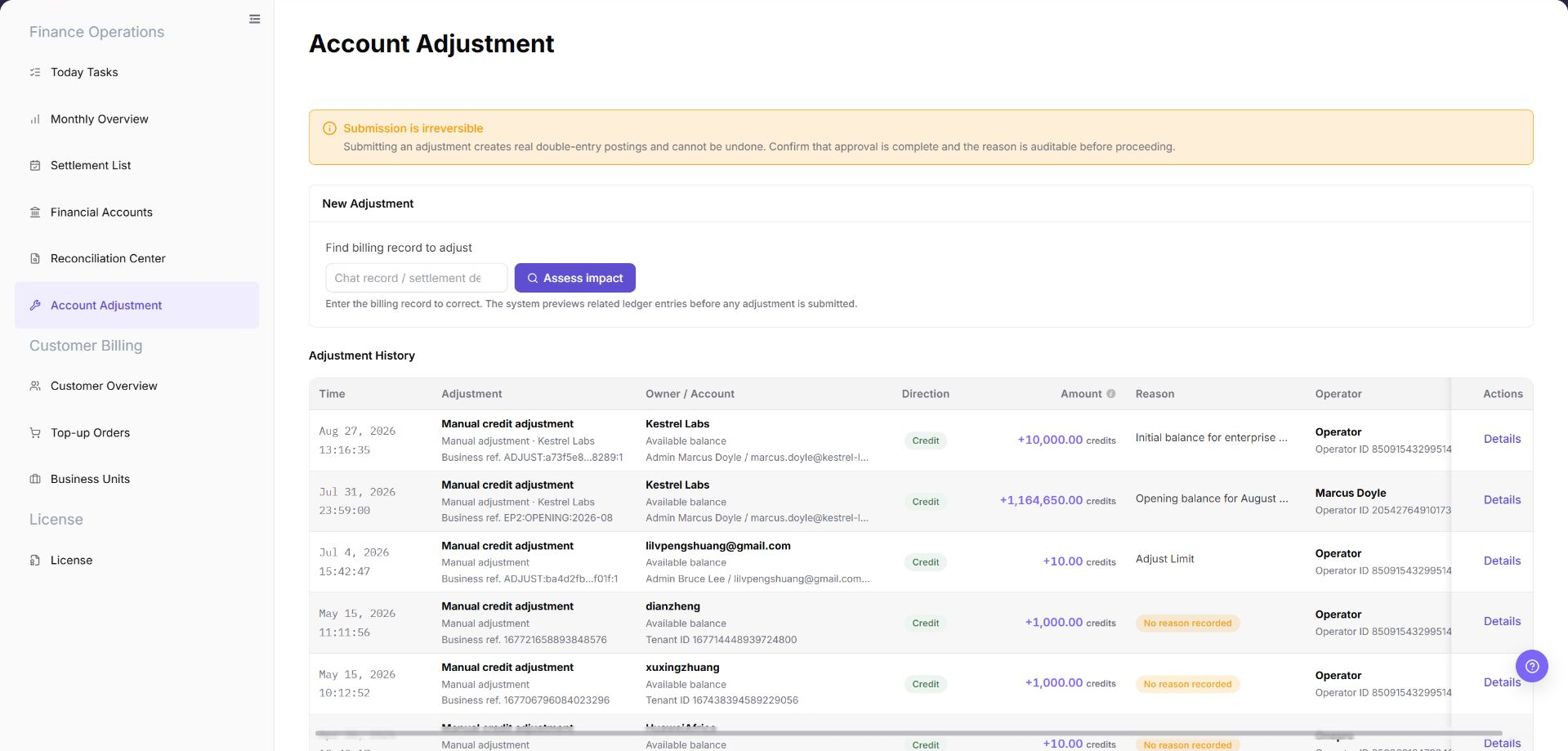Open Monthly Overview page

pos(137,118)
